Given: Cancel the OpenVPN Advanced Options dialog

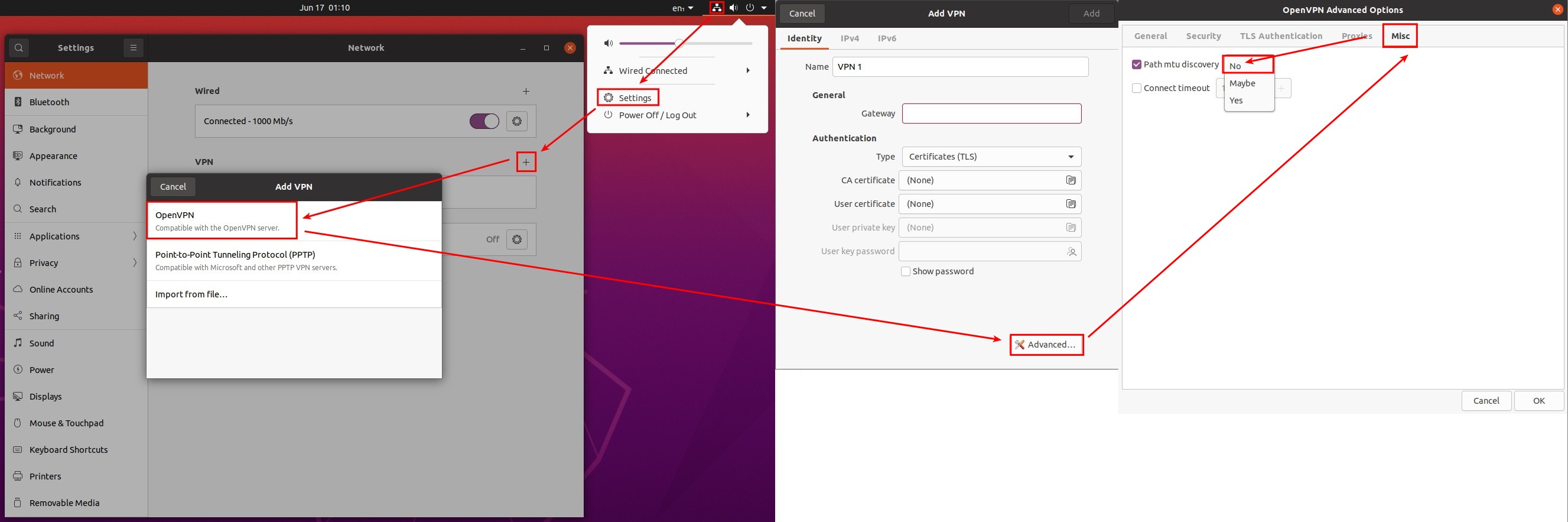Looking at the screenshot, I should (1486, 400).
